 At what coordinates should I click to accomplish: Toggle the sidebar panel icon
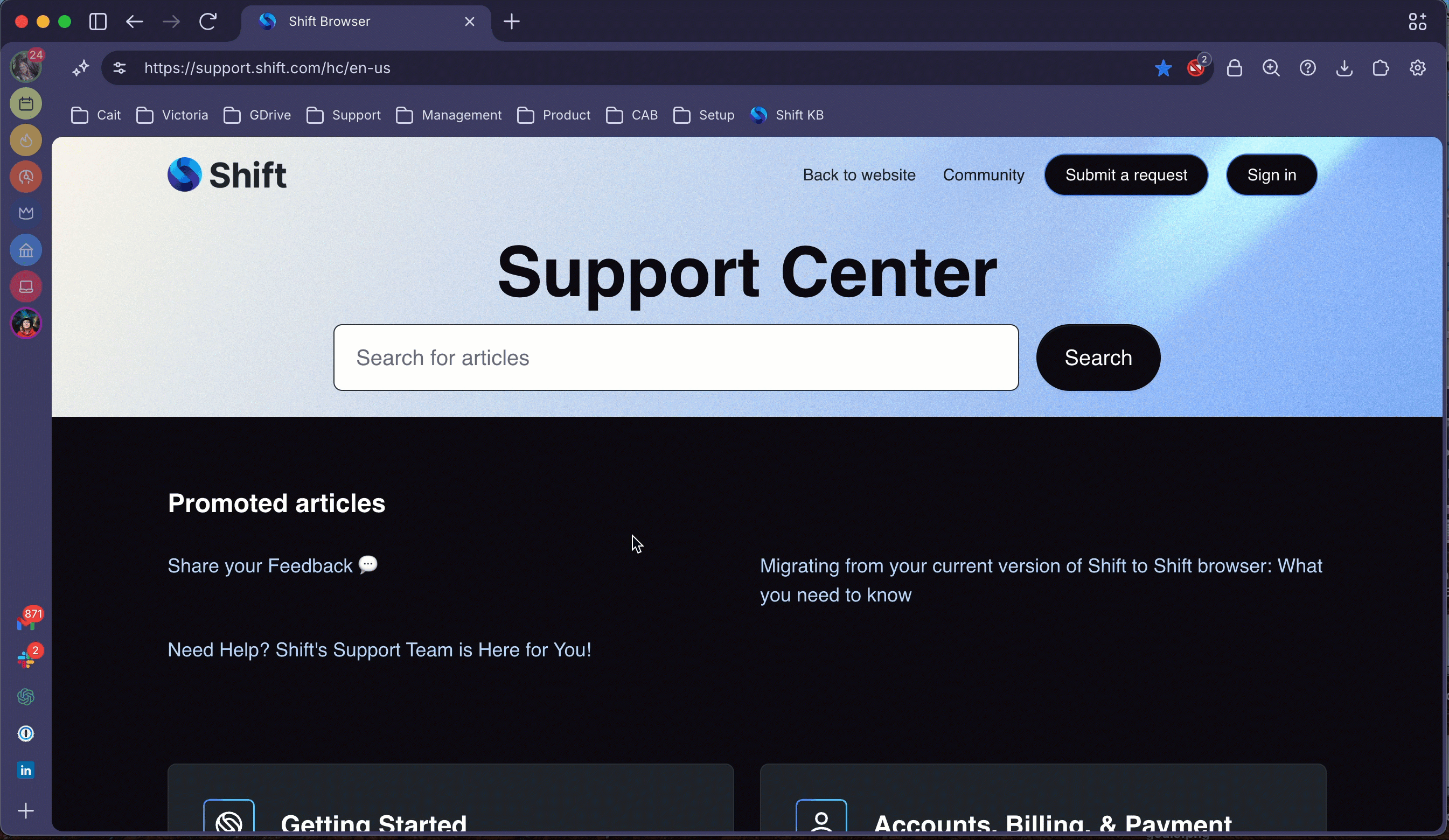tap(97, 22)
